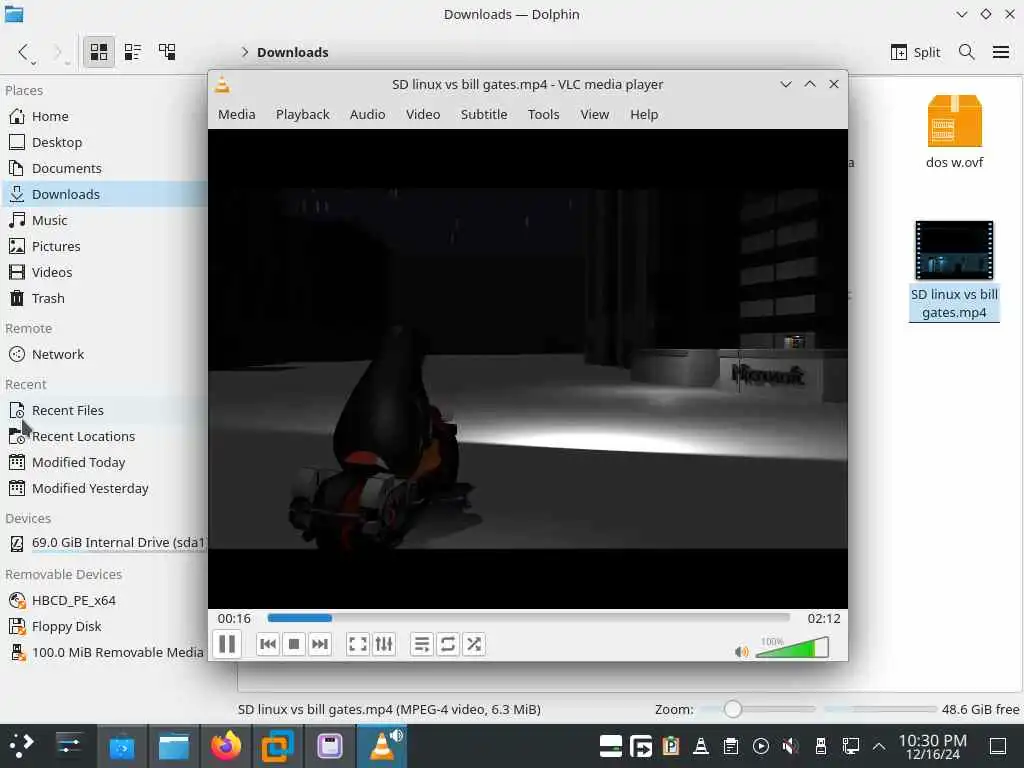Open Firefox from the taskbar
Image resolution: width=1024 pixels, height=768 pixels.
pos(226,746)
